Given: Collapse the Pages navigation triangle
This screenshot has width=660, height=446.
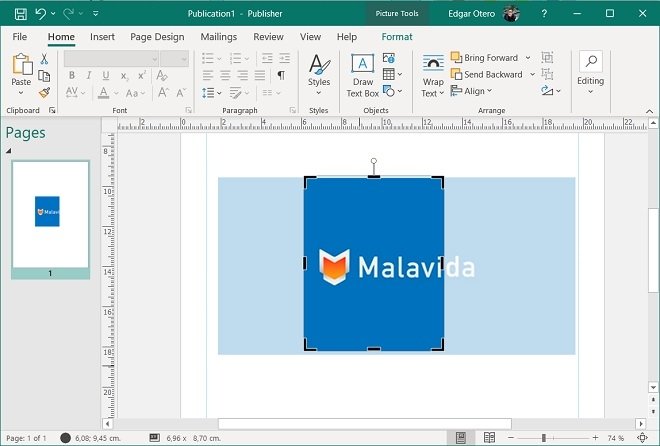Looking at the screenshot, I should [8, 151].
